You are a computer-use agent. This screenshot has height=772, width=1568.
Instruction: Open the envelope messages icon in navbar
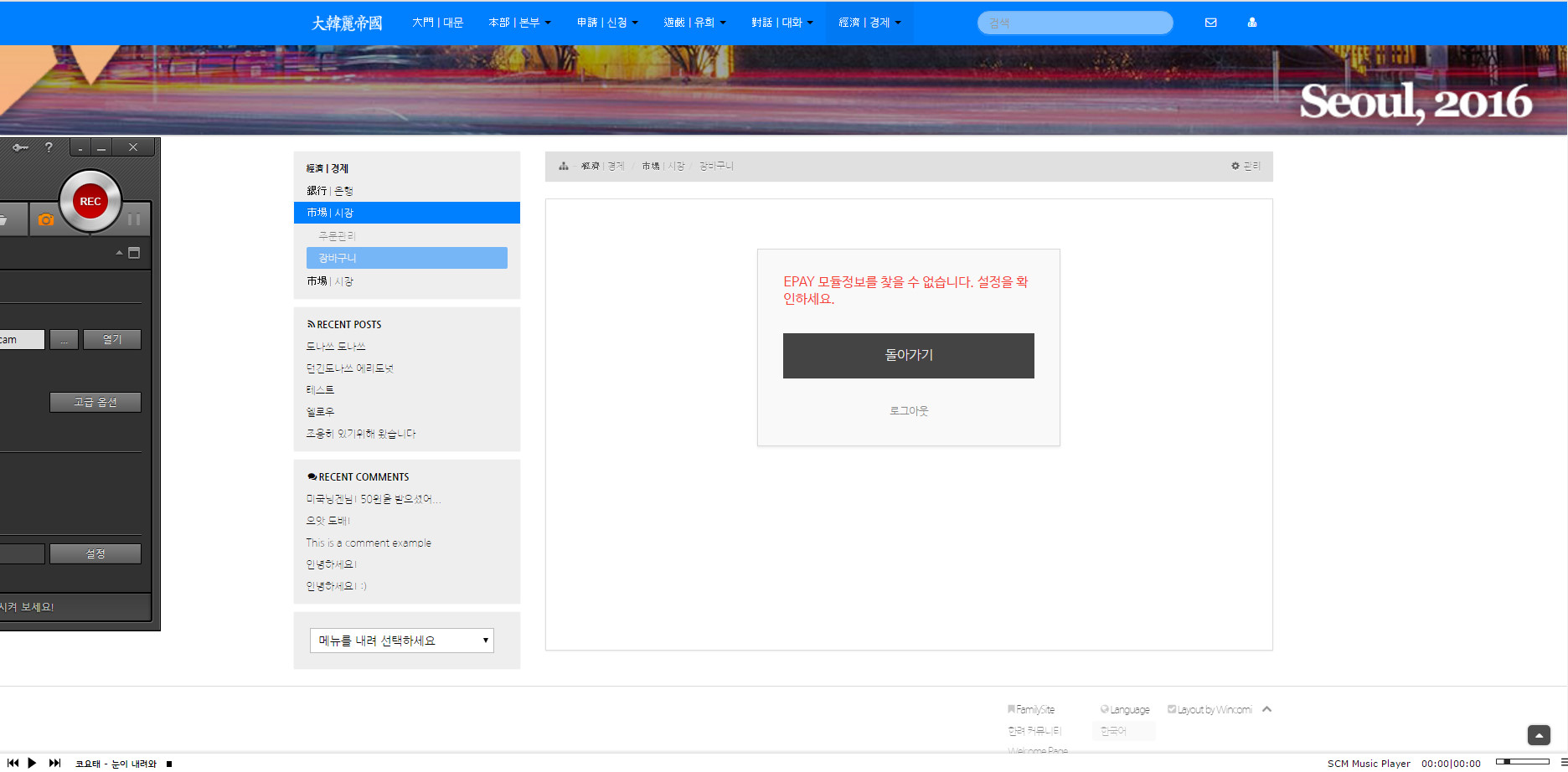pyautogui.click(x=1210, y=23)
